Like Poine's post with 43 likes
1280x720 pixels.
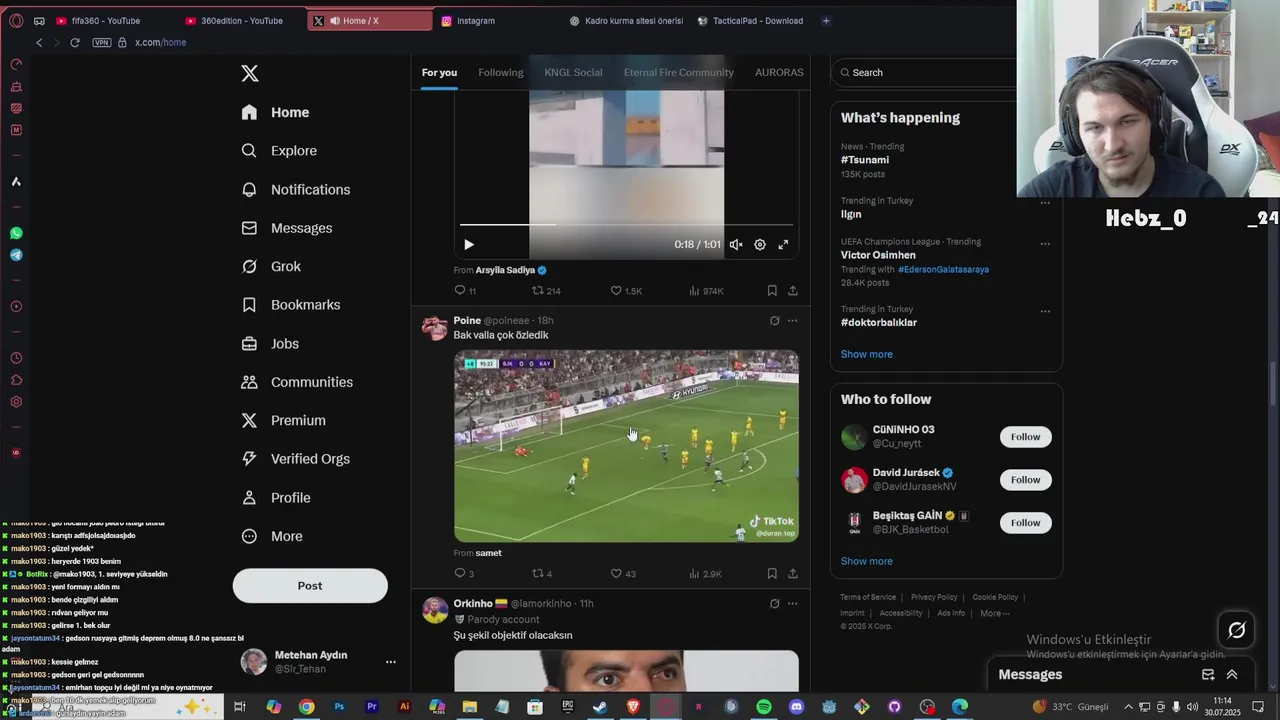(623, 573)
